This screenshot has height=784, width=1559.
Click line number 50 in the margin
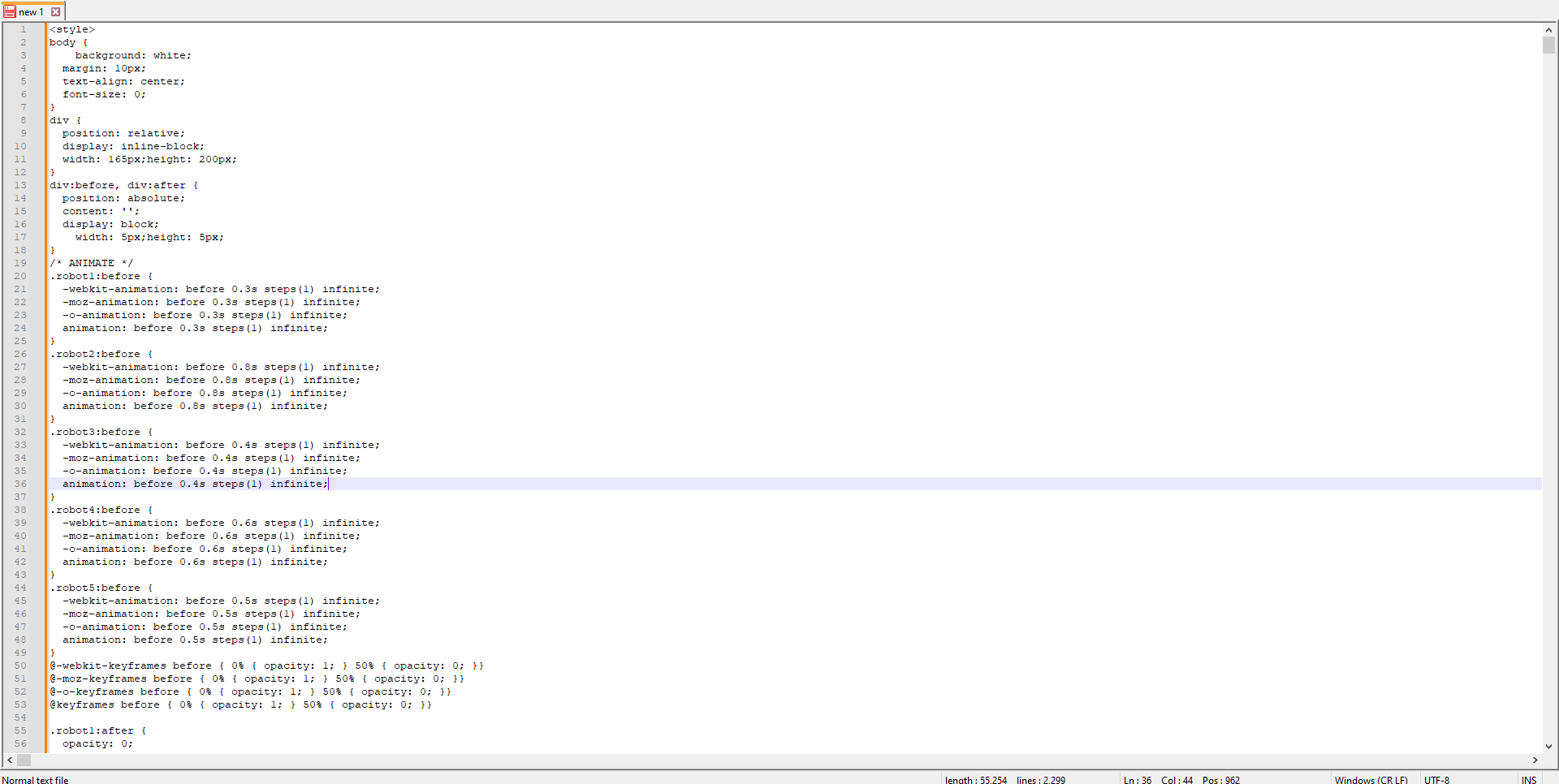(x=20, y=666)
